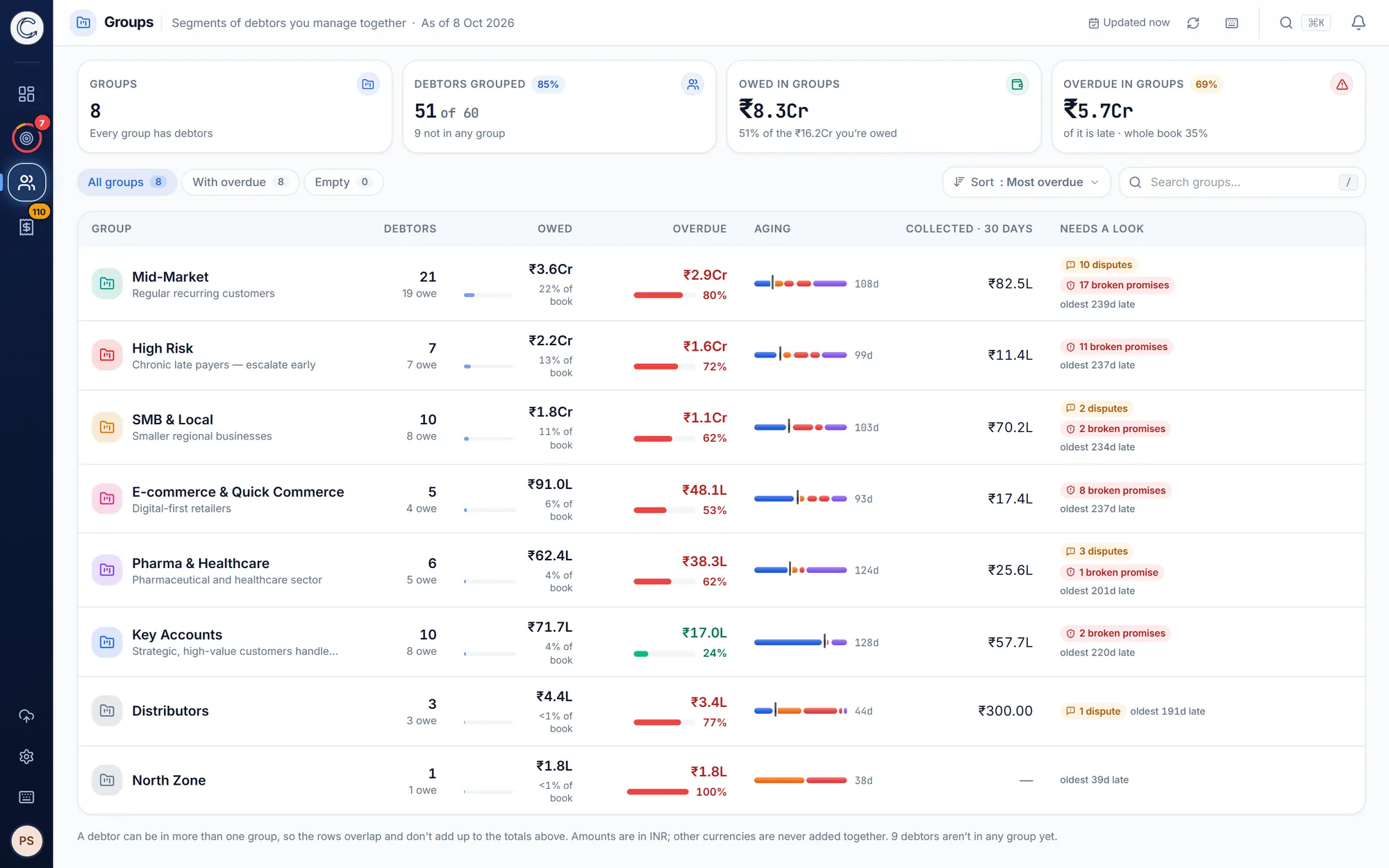Screen dimensions: 1389x868
Task: Click the Mid-Market aging bar
Action: click(x=800, y=283)
